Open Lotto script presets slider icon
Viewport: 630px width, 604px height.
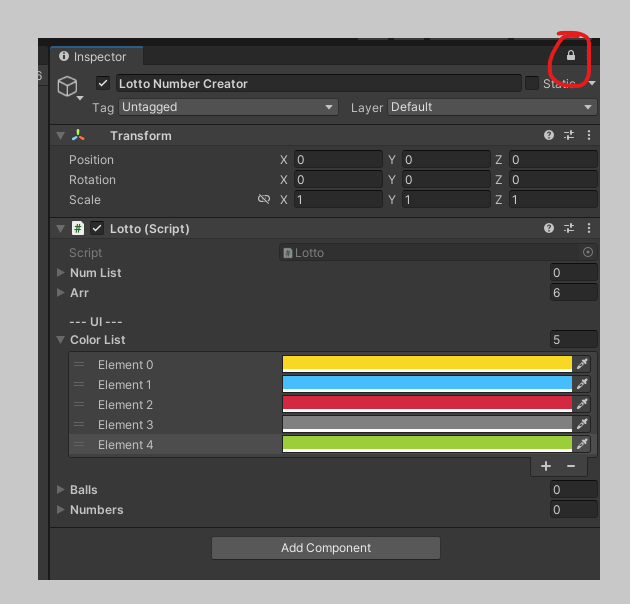point(569,228)
